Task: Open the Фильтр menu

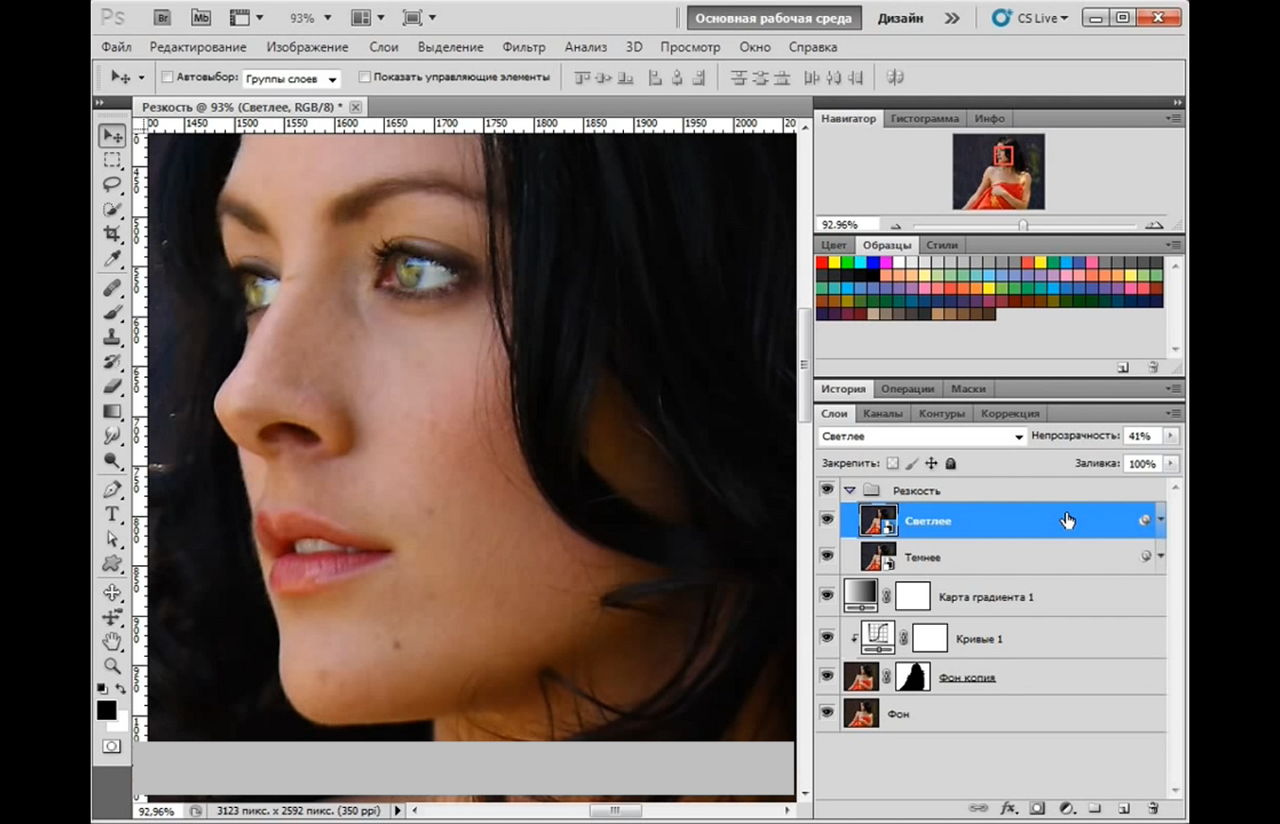Action: [524, 47]
